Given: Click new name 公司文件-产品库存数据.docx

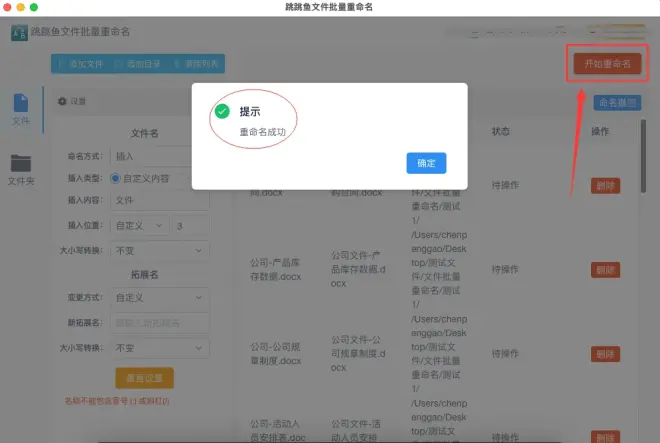Looking at the screenshot, I should click(x=358, y=270).
